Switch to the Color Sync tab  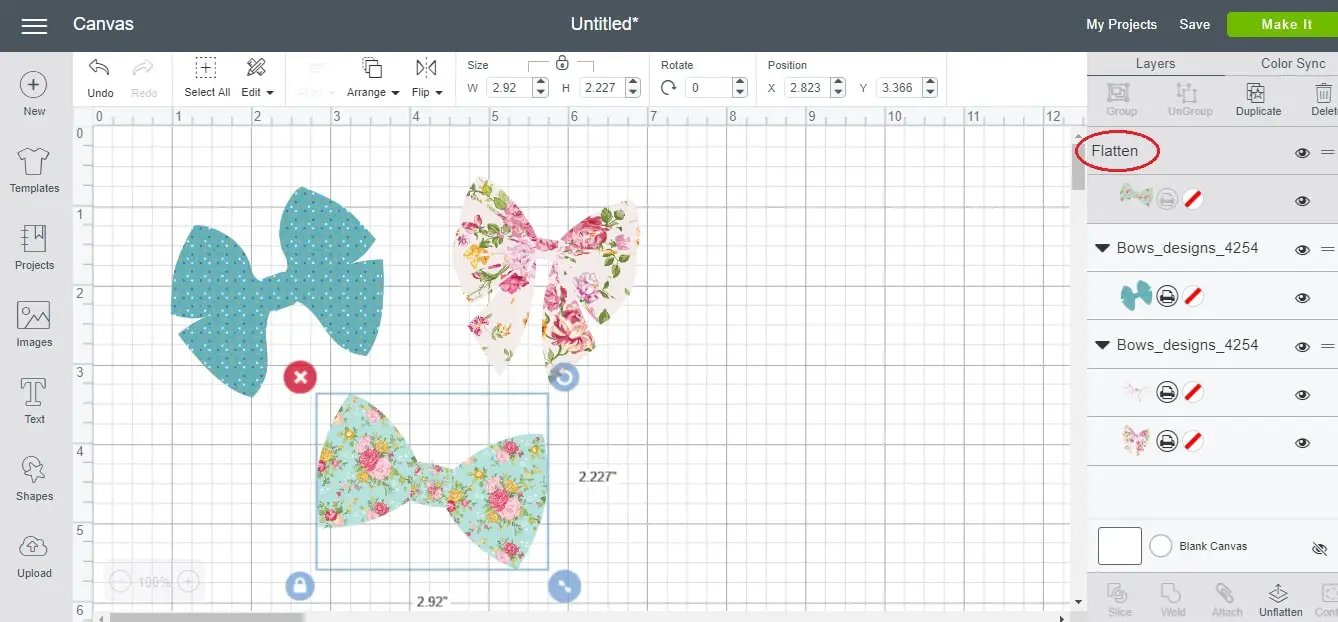(x=1292, y=63)
